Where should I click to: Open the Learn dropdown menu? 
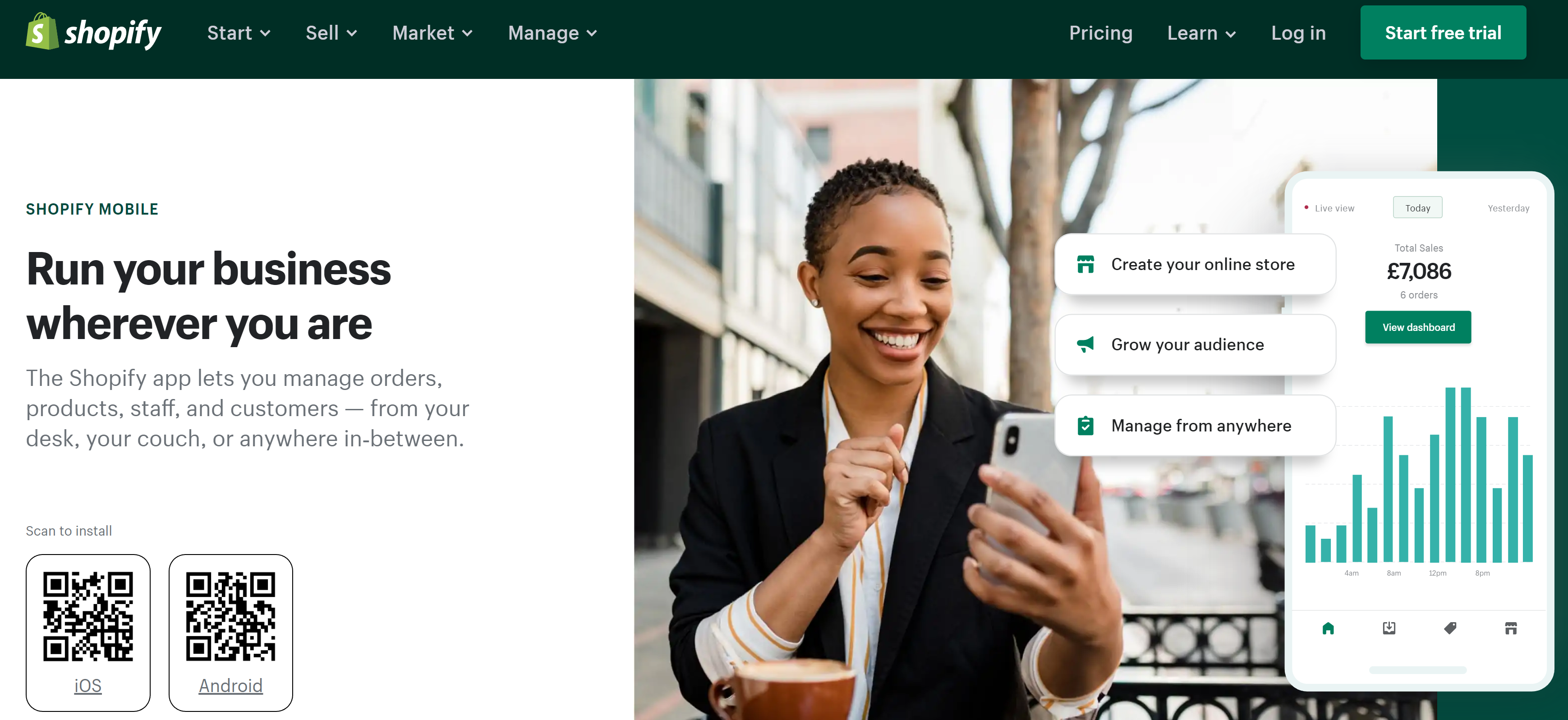(x=1201, y=33)
